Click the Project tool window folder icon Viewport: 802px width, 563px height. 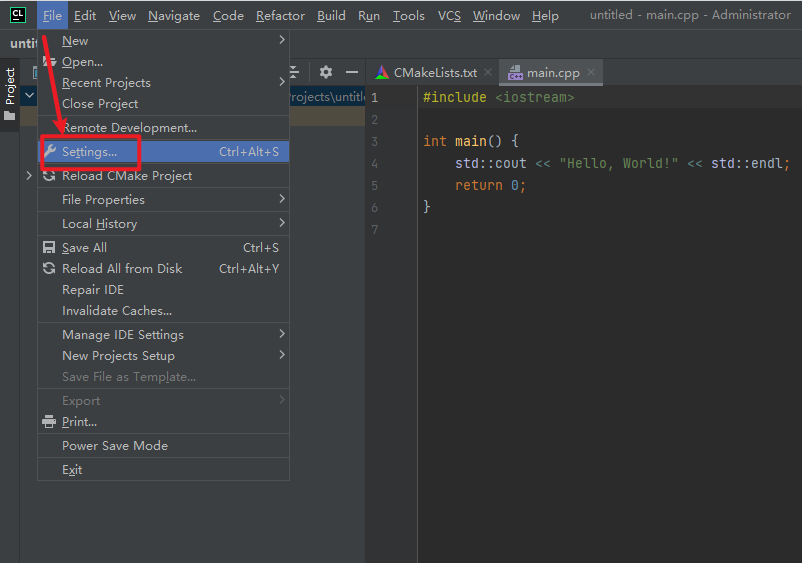point(10,116)
